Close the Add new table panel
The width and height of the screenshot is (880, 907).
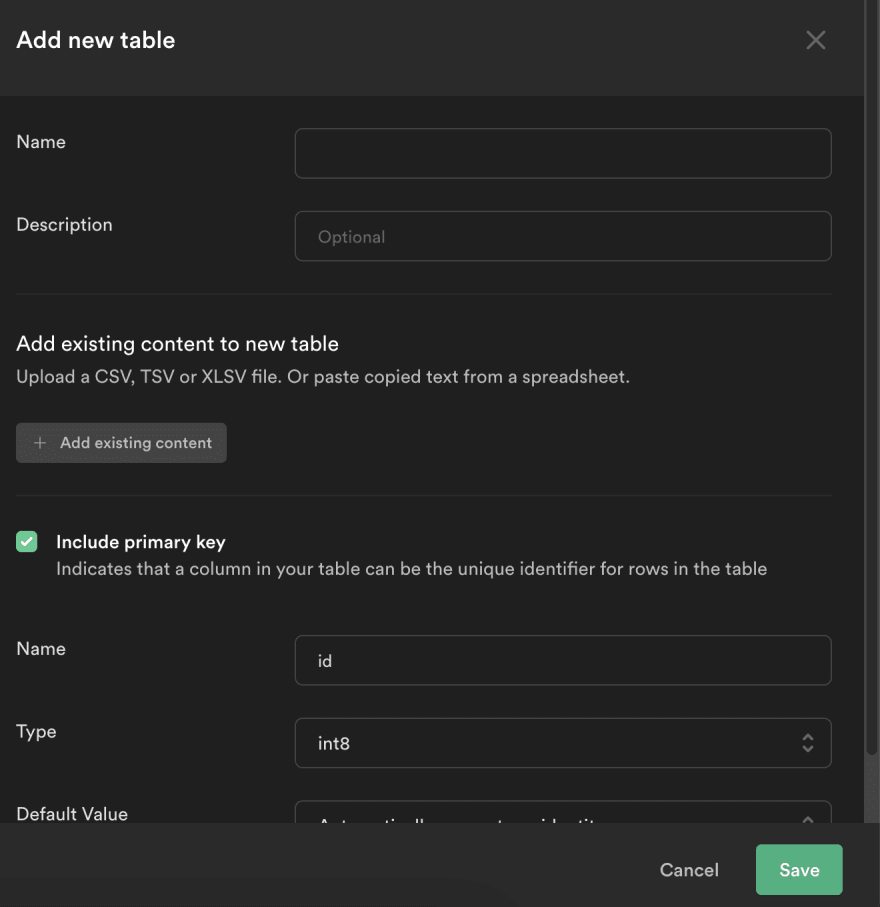pyautogui.click(x=815, y=40)
